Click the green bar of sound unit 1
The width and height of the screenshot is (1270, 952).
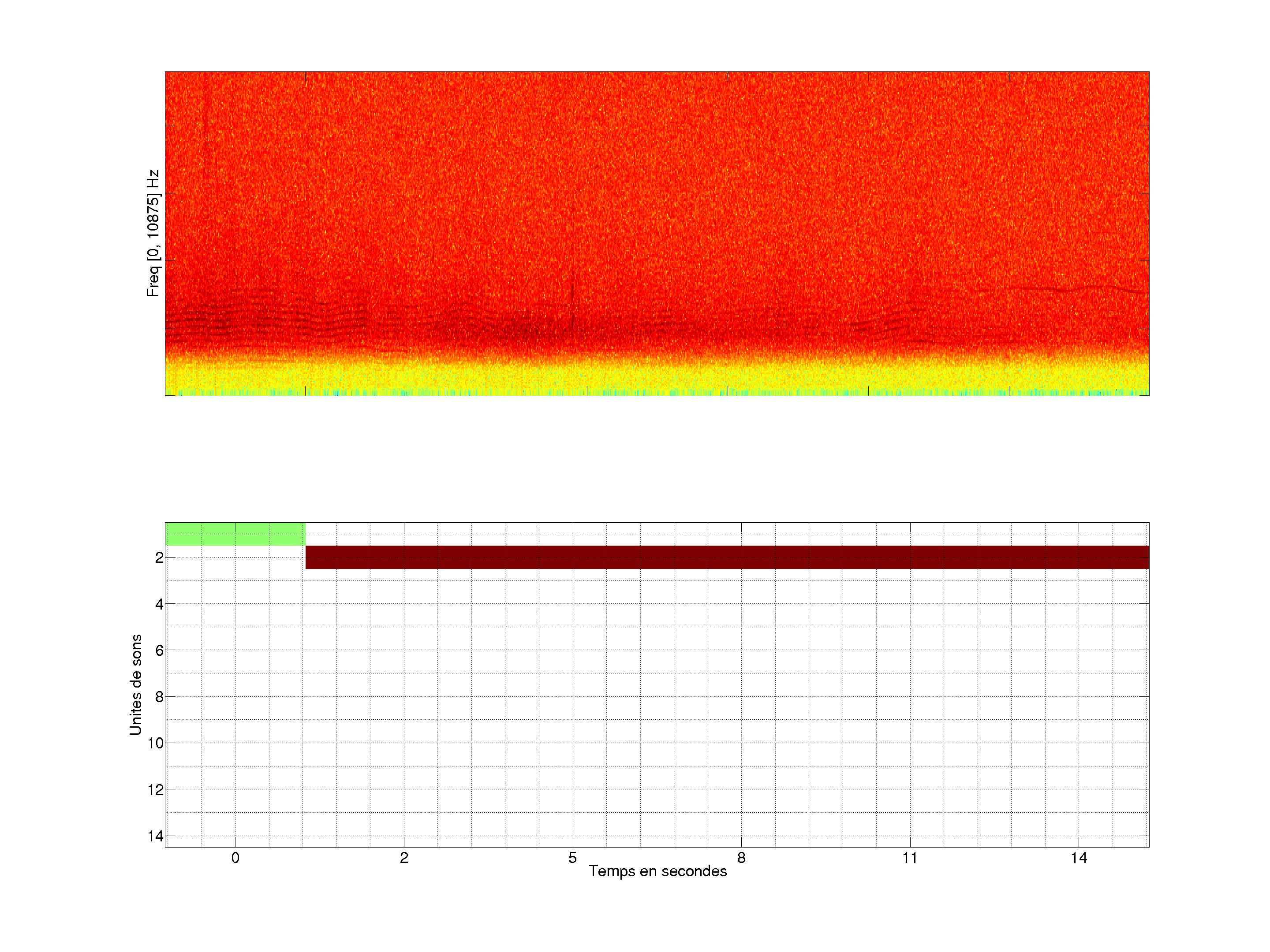click(235, 534)
